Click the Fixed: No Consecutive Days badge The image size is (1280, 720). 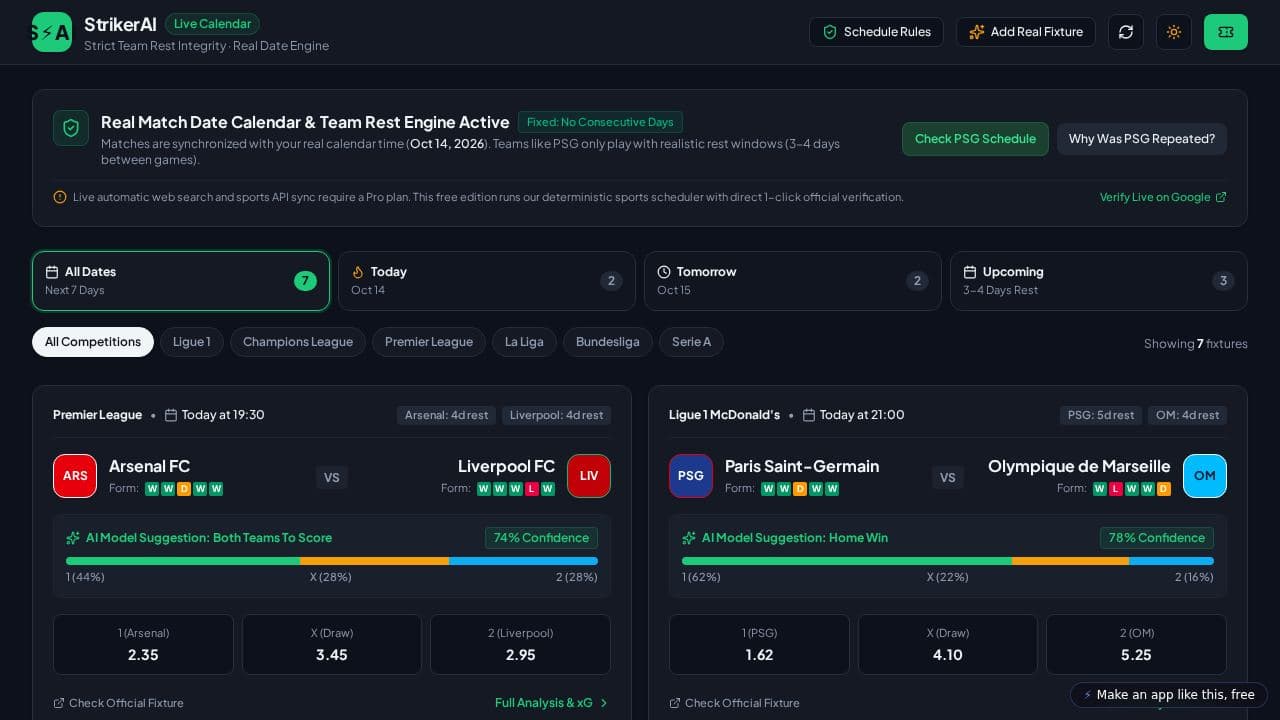pos(600,122)
